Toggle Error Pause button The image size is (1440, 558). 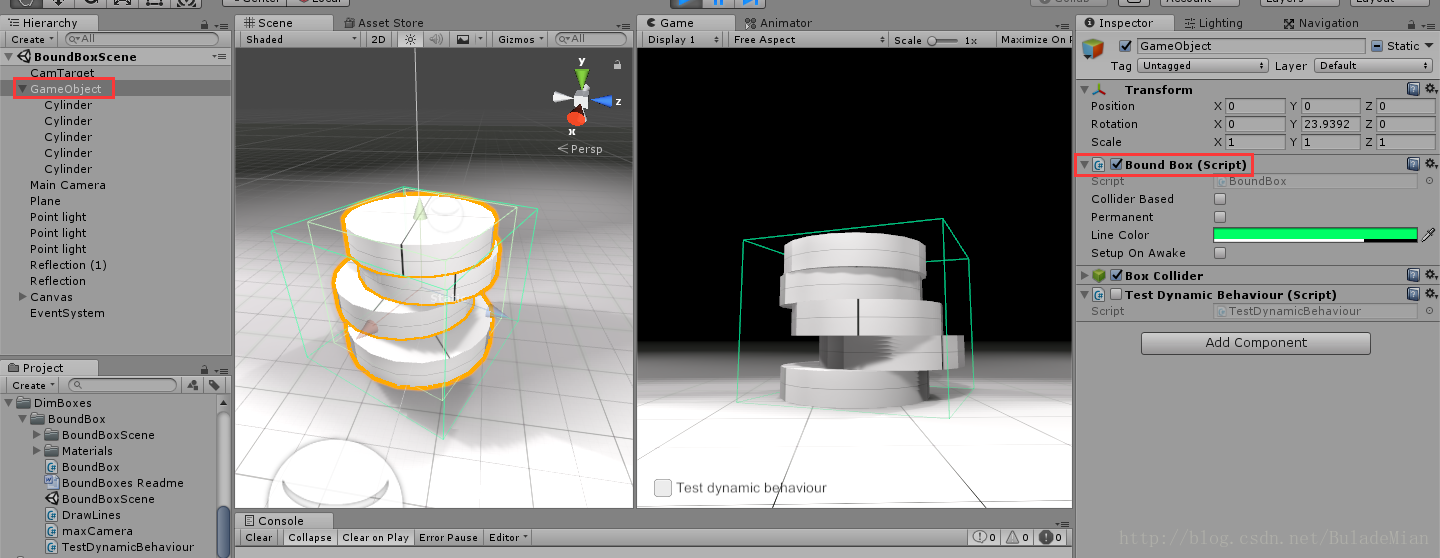pyautogui.click(x=448, y=538)
